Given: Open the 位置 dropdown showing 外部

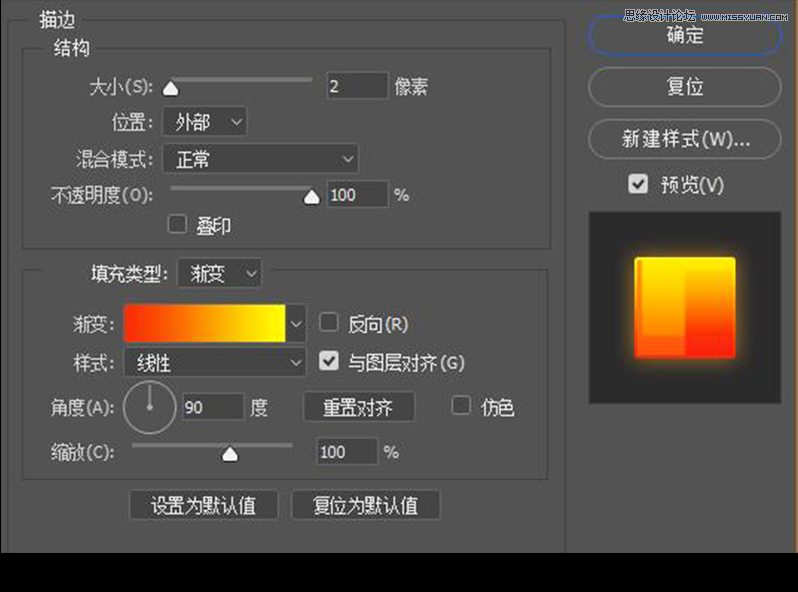Looking at the screenshot, I should click(205, 122).
